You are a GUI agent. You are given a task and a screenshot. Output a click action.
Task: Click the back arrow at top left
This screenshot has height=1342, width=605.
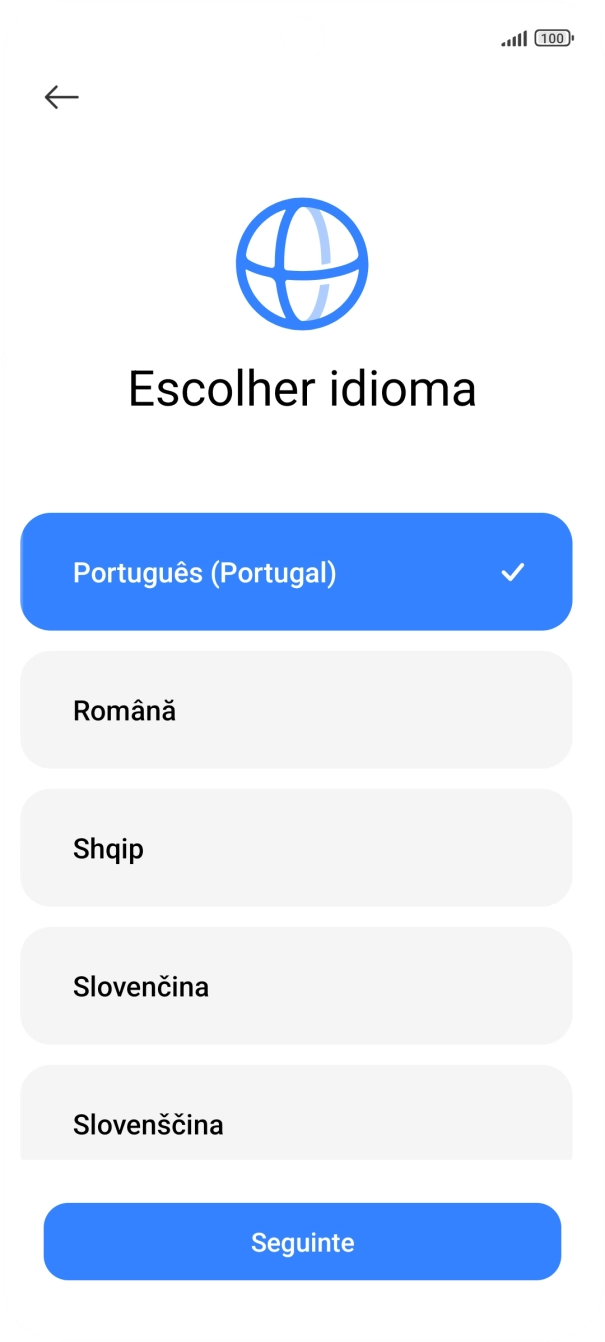tap(60, 96)
